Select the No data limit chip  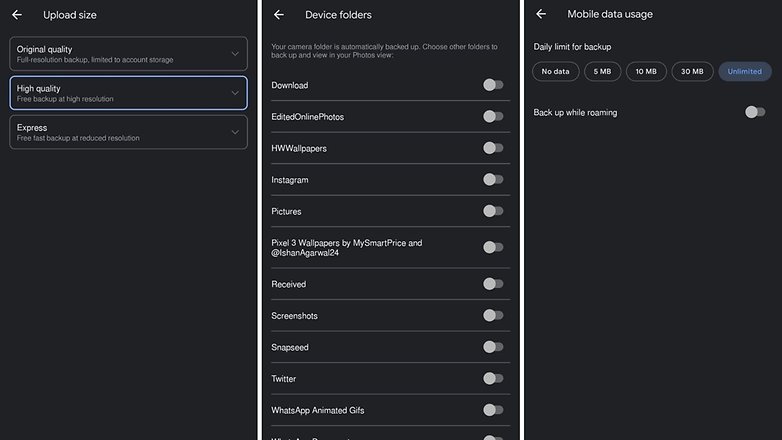point(555,71)
